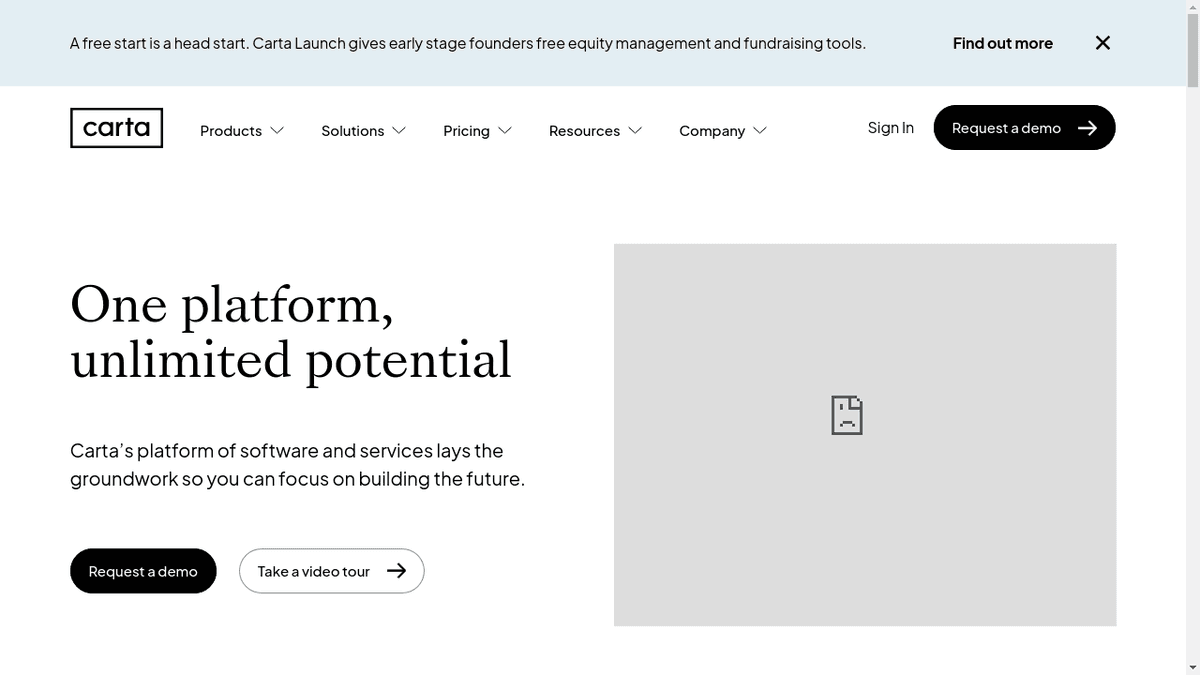This screenshot has width=1200, height=675.
Task: Click Find out more in the banner
Action: click(1002, 43)
